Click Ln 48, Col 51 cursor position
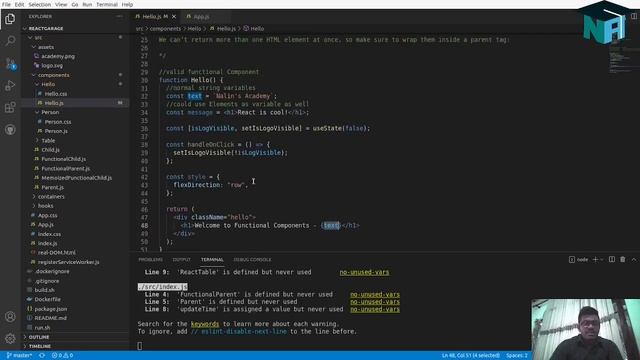The image size is (640, 360). click(x=471, y=356)
